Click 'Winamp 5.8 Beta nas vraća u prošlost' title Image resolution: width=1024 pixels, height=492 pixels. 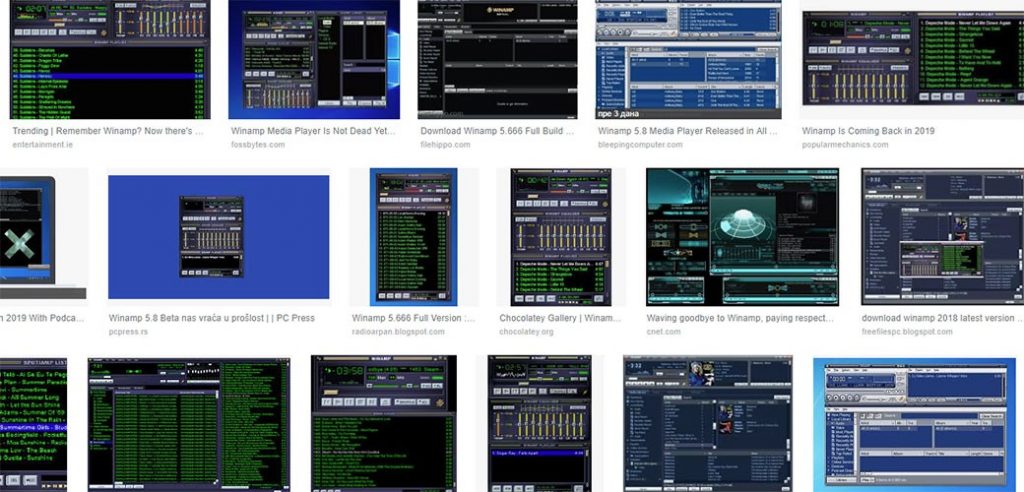click(212, 318)
